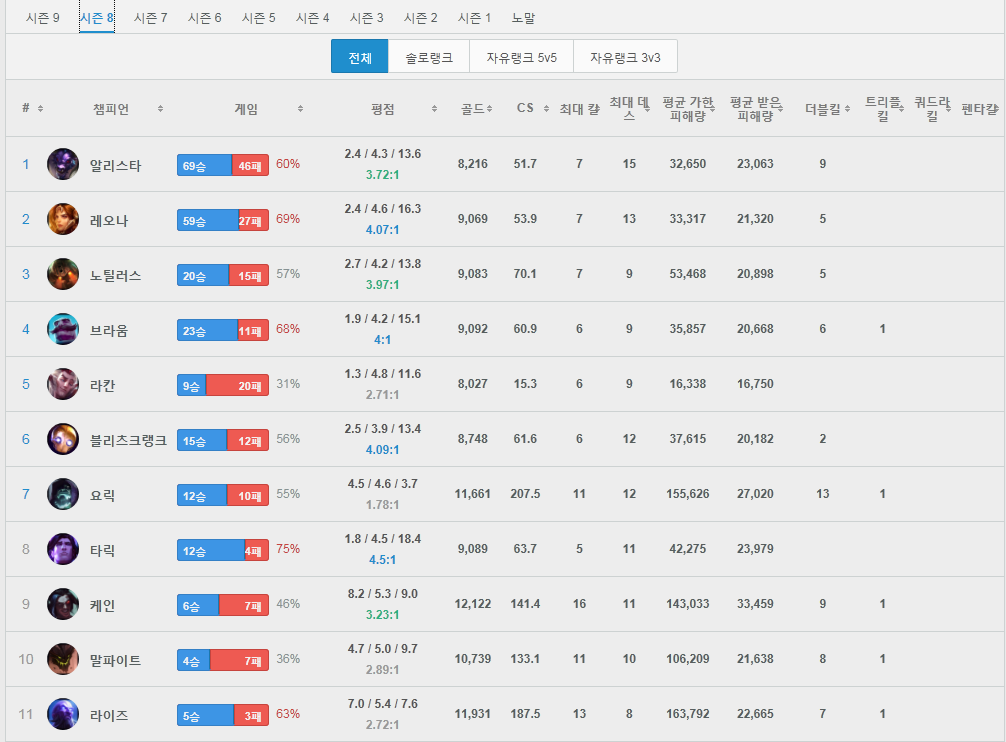Image resolution: width=1006 pixels, height=742 pixels.
Task: Click Blitzcrank's champion portrait
Action: pos(62,438)
